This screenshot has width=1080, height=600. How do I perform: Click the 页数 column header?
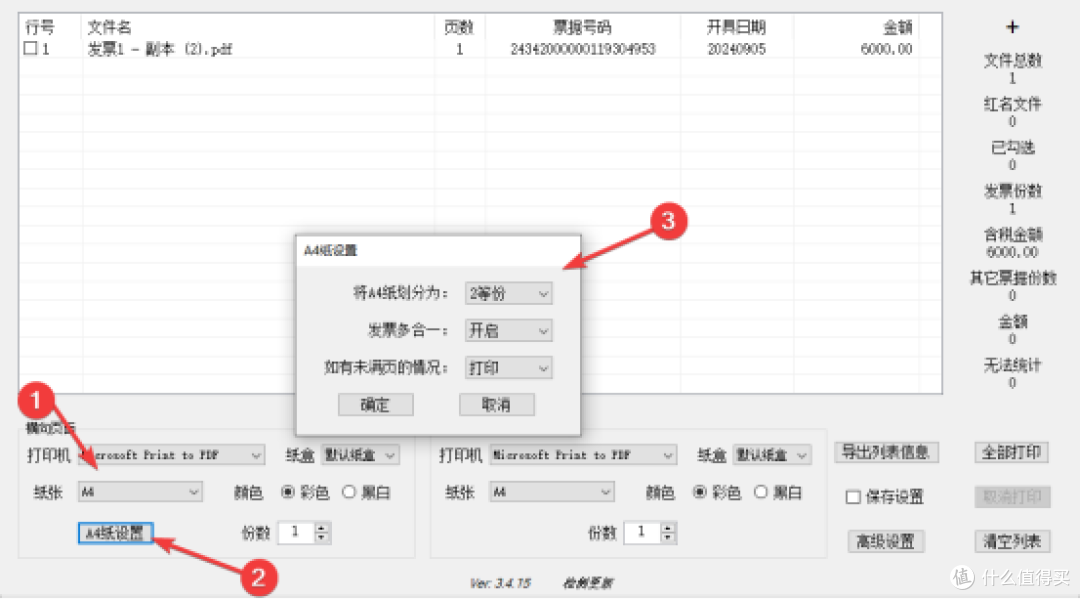point(459,28)
